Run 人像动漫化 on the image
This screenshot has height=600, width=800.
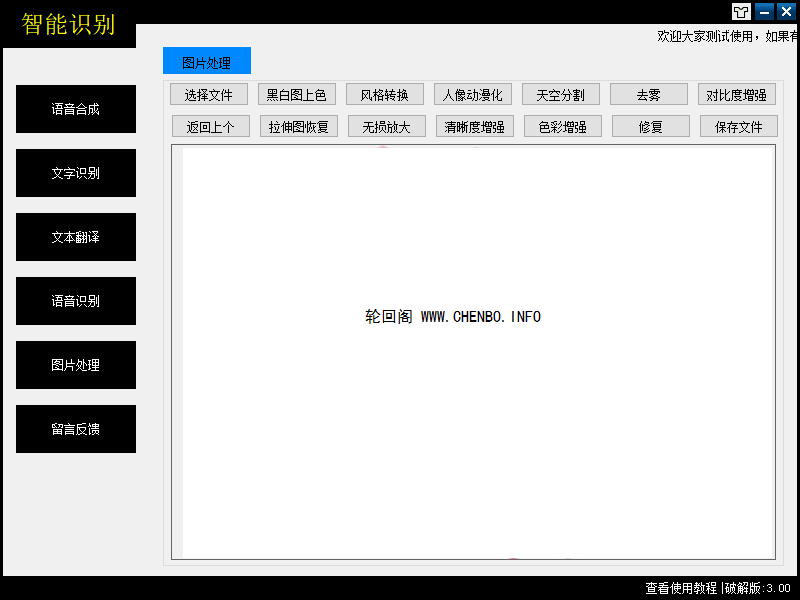pyautogui.click(x=473, y=95)
